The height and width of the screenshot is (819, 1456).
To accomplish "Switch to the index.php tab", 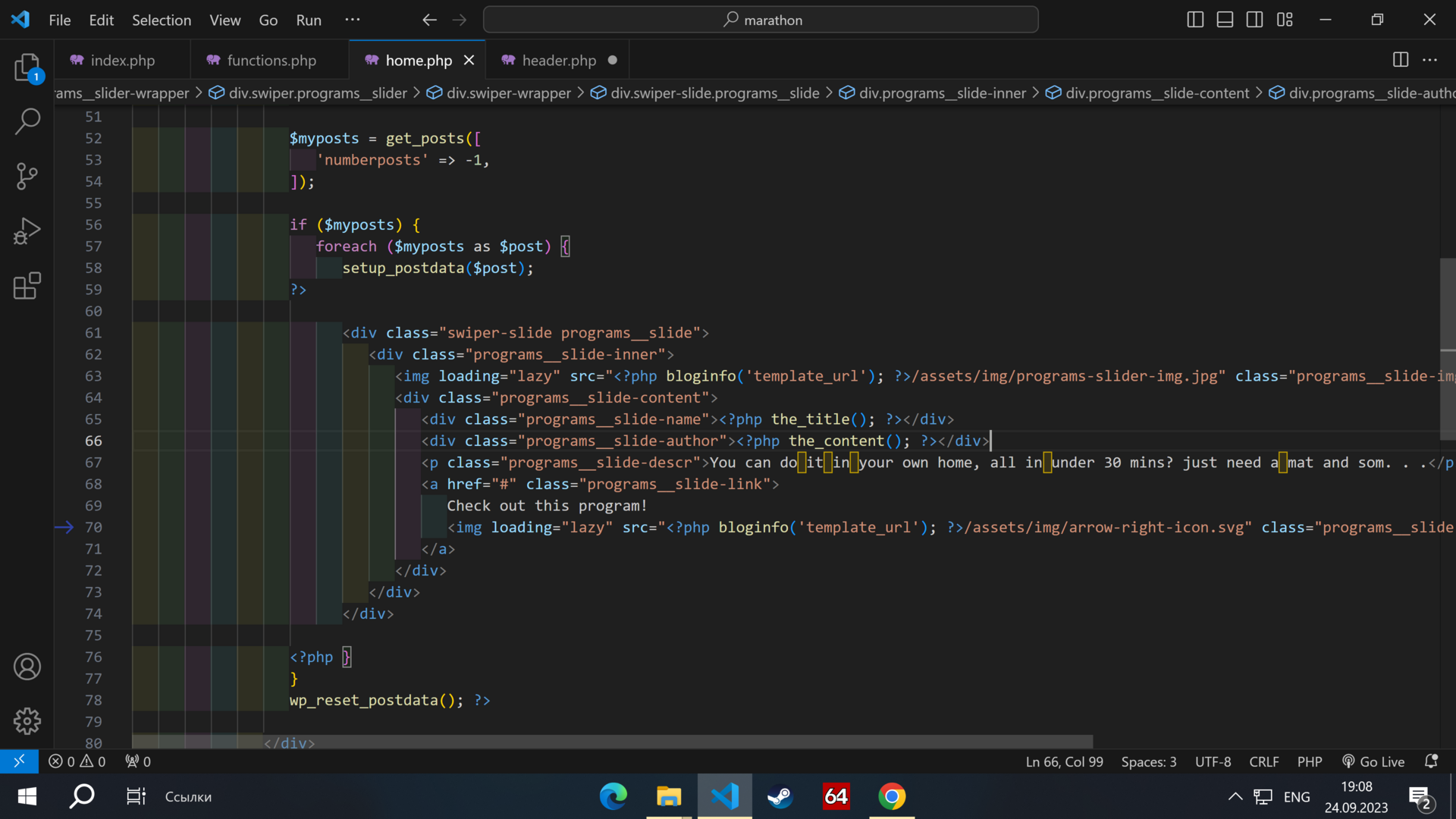I will pos(122,60).
